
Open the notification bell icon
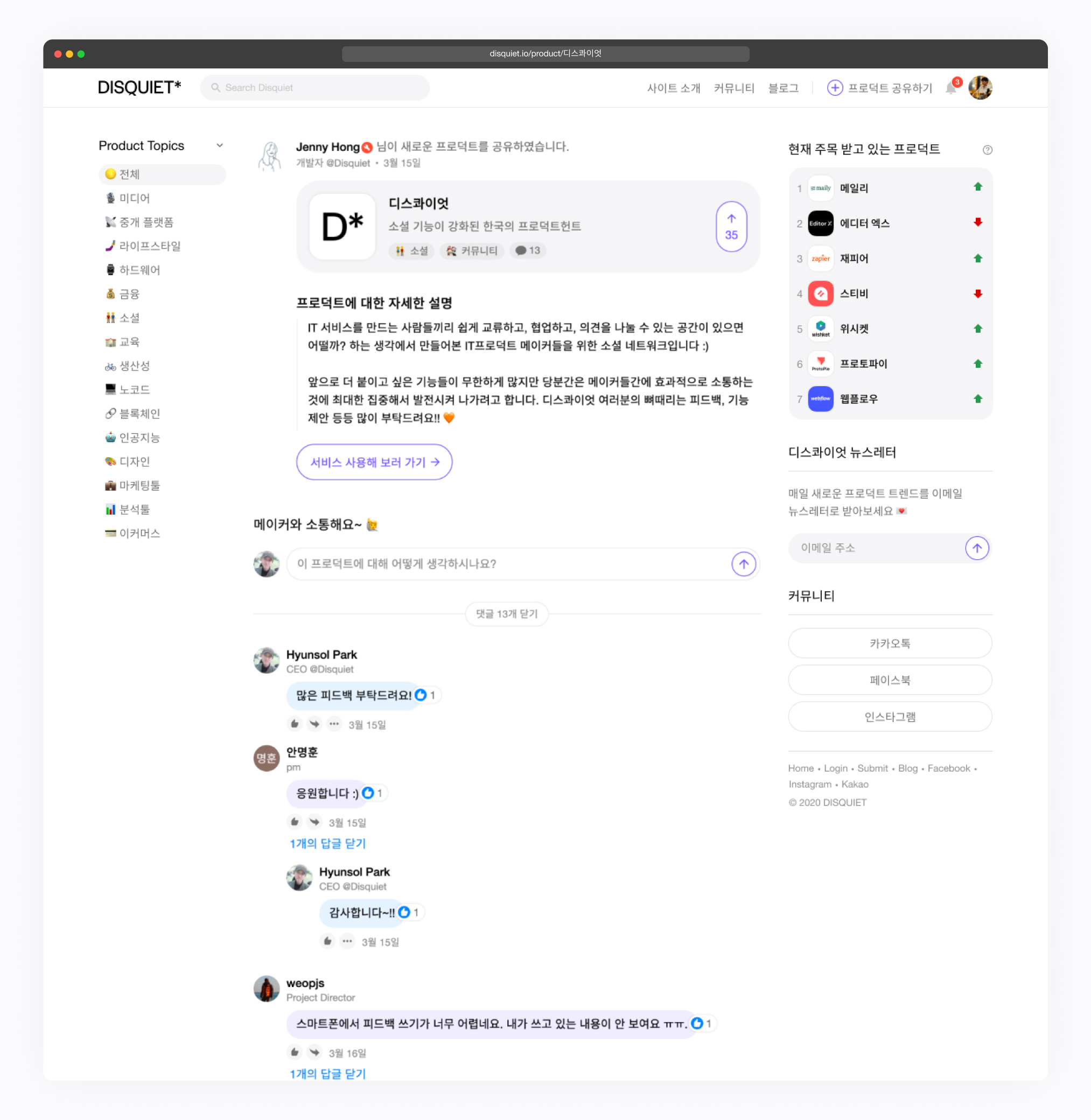pos(952,88)
